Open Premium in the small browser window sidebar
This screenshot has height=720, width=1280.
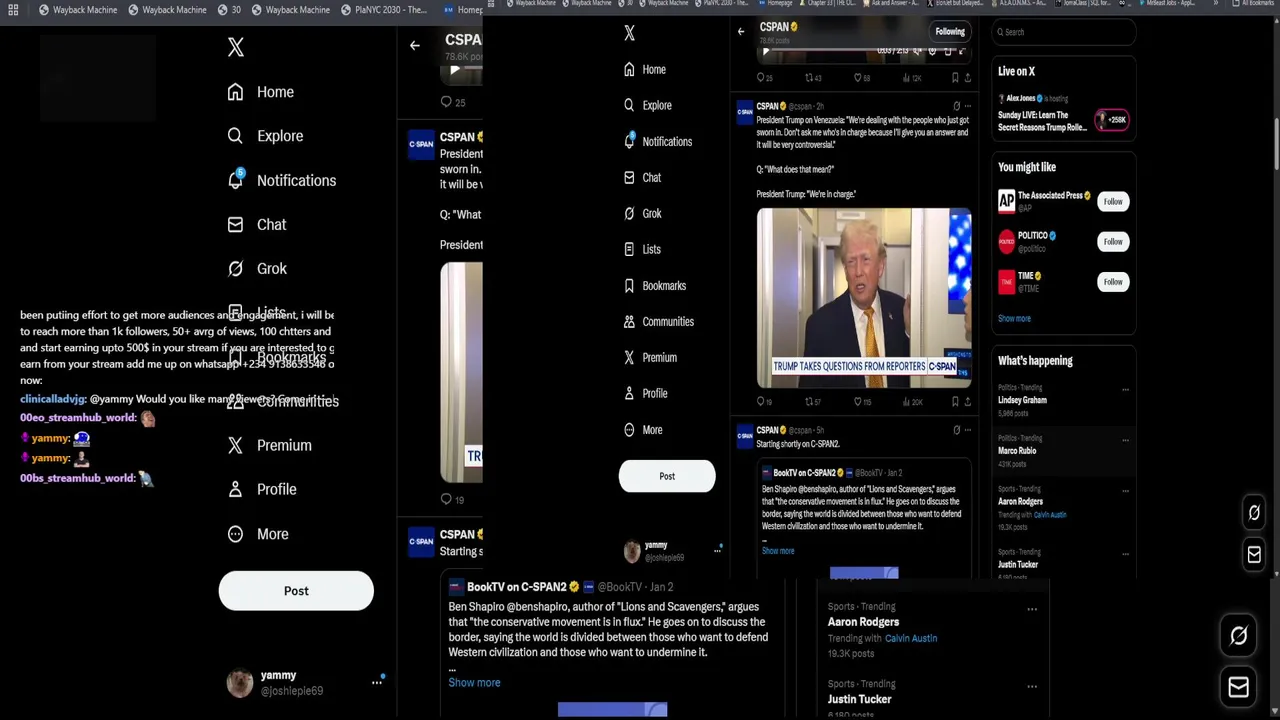click(650, 357)
